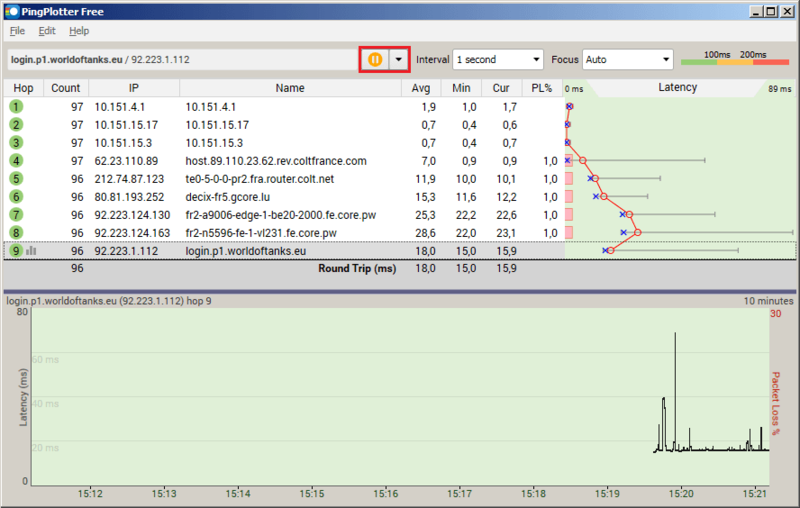
Task: Open the Interval dropdown set to 1 second
Action: point(498,60)
